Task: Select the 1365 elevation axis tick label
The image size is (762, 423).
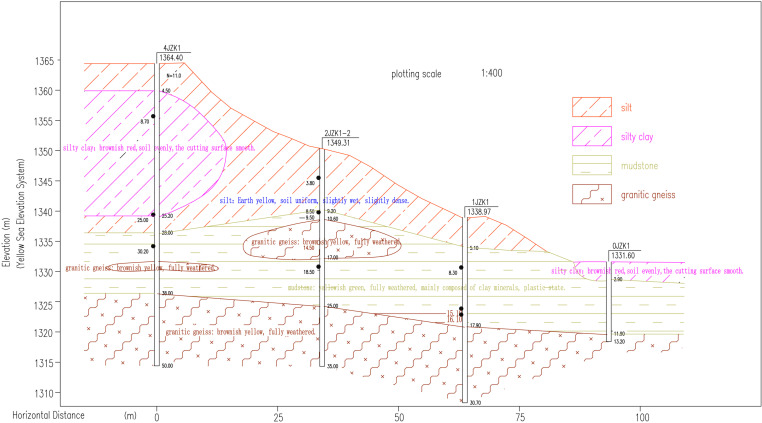Action: pyautogui.click(x=44, y=61)
